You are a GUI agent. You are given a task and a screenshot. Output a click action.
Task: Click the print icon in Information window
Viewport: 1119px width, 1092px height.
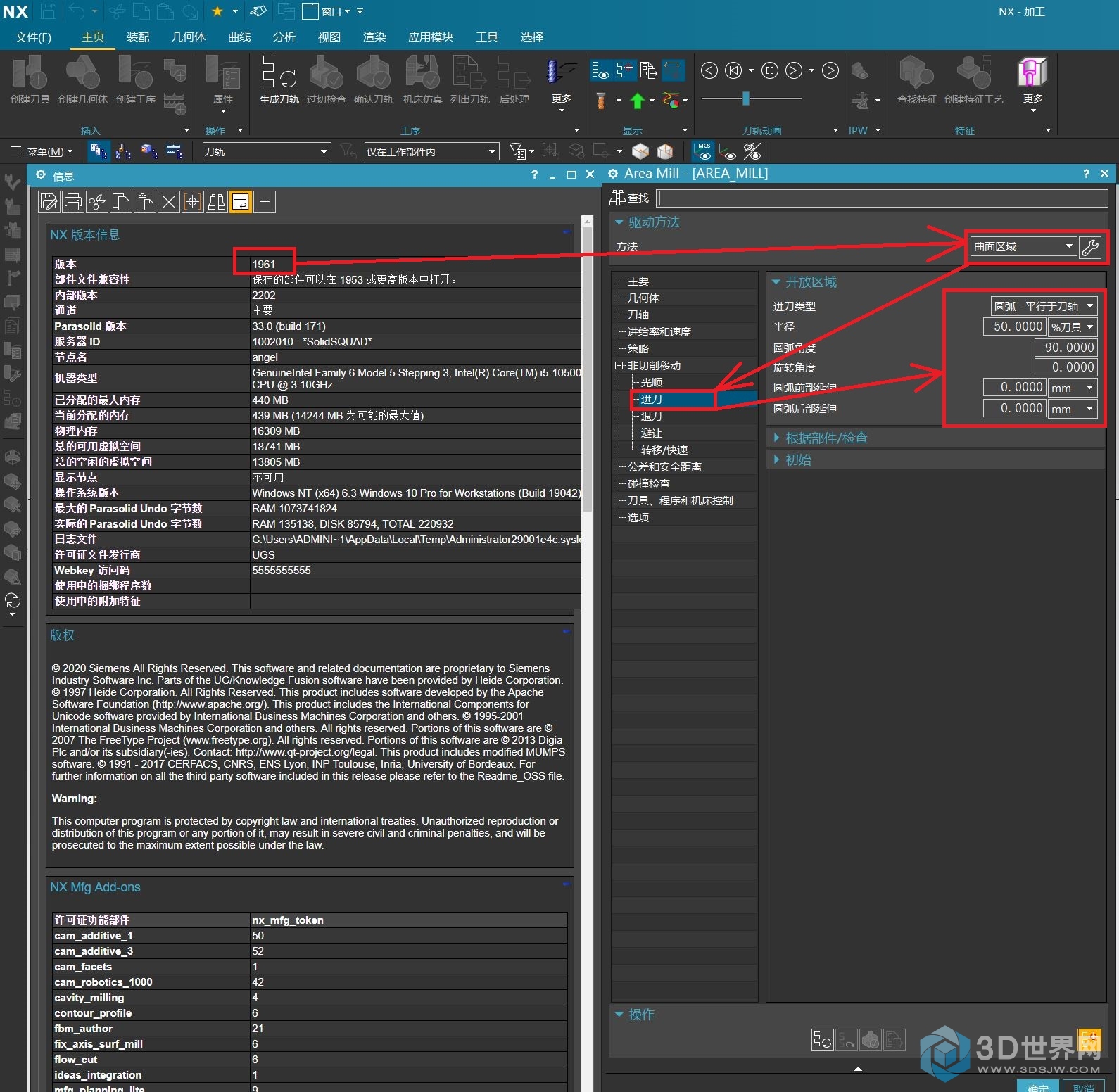[x=72, y=203]
